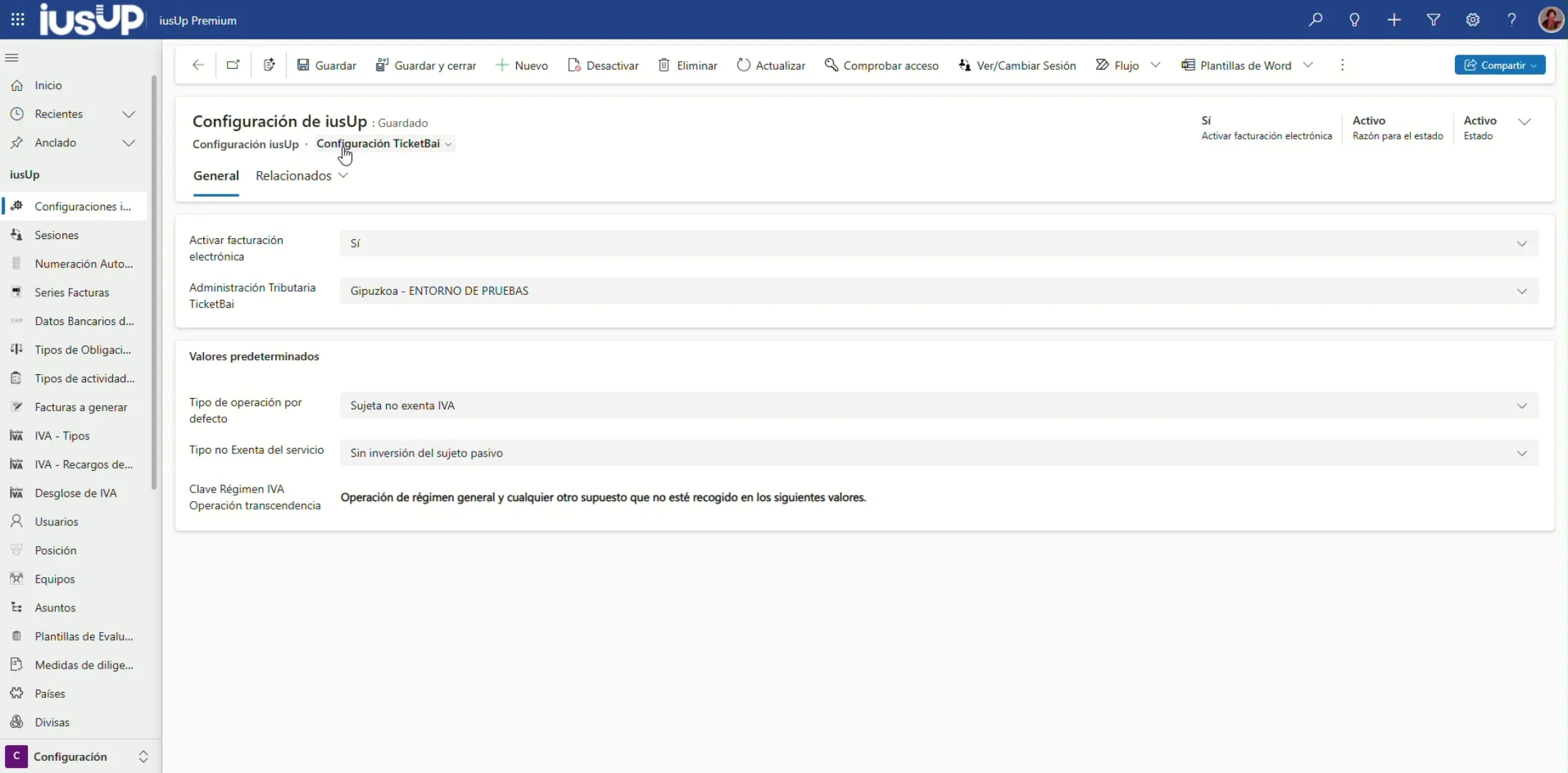This screenshot has width=1568, height=773.
Task: Expand the Recientes section in sidebar
Action: pos(129,115)
